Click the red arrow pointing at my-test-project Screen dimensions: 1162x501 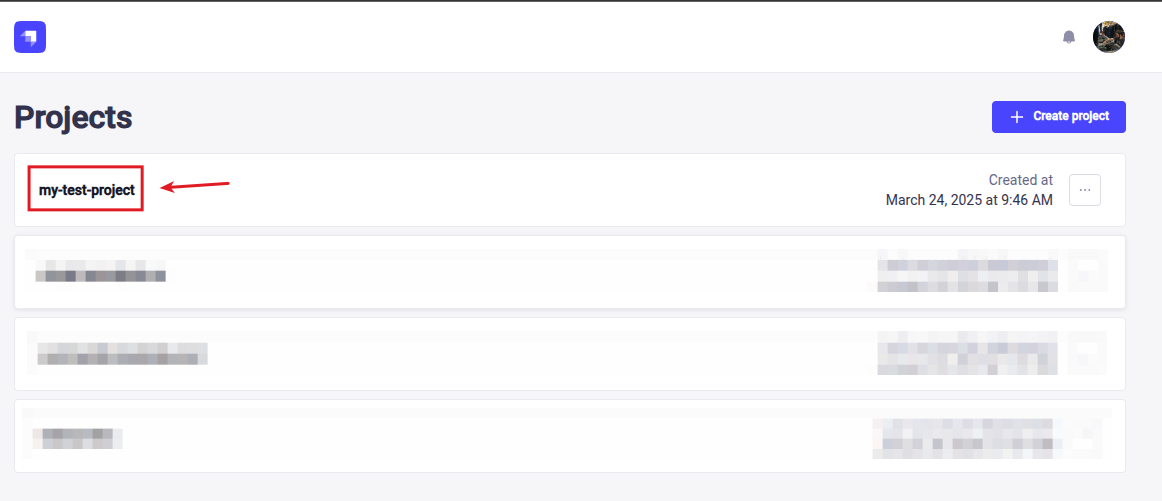point(195,186)
